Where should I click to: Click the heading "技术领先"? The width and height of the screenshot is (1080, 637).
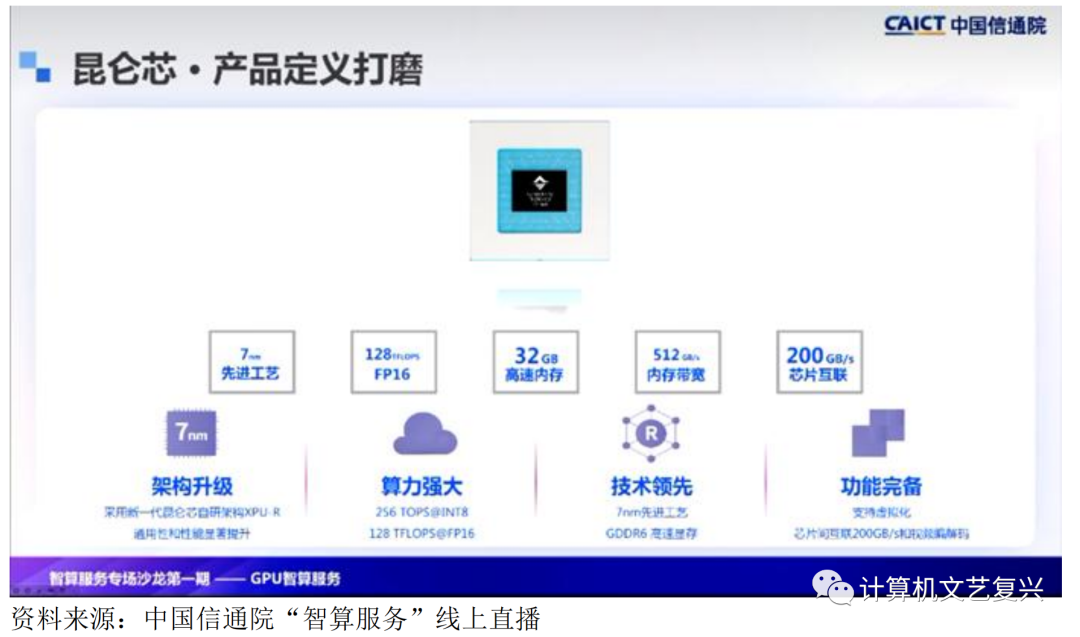(652, 486)
